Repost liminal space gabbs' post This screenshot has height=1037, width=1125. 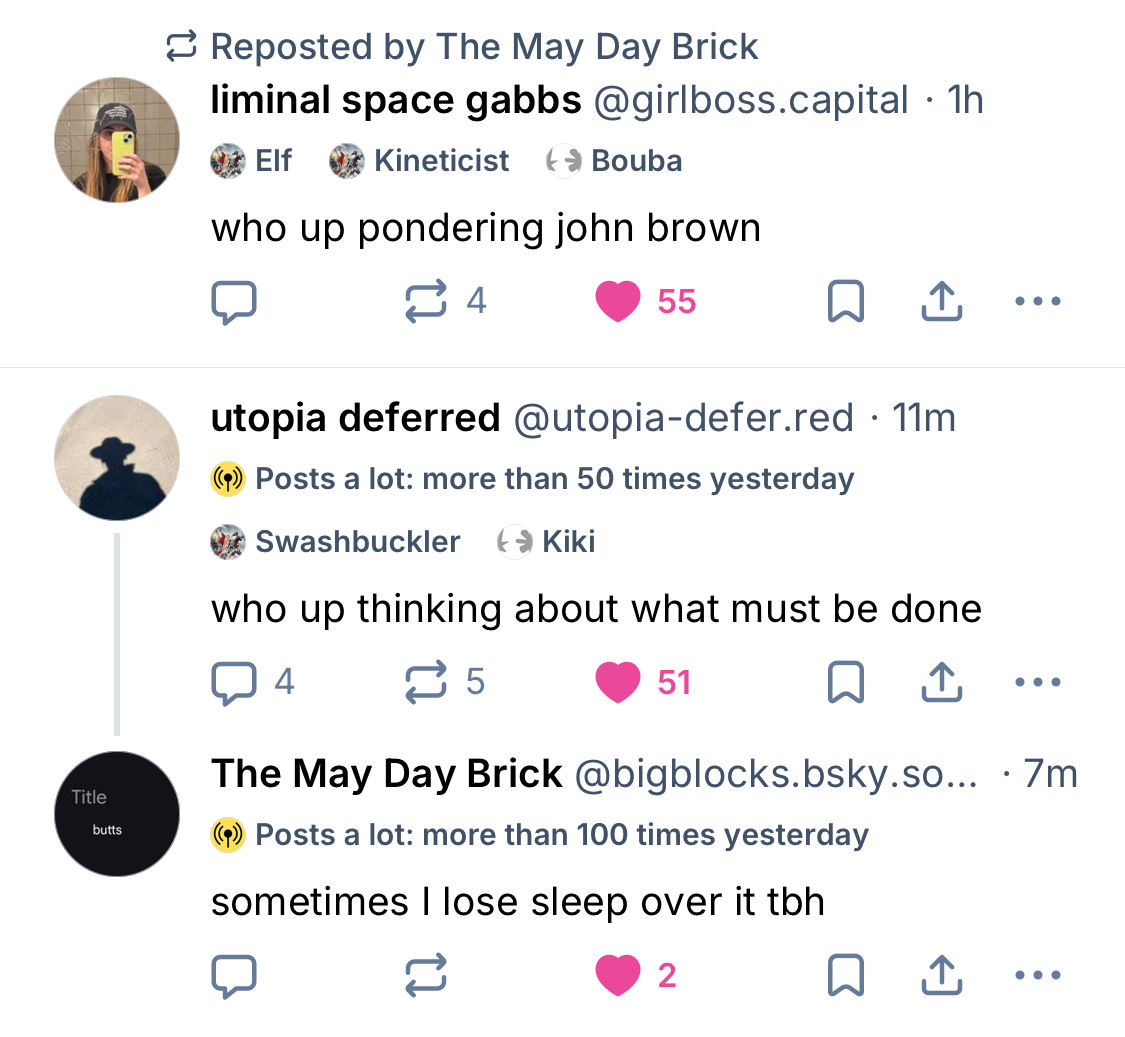[426, 301]
